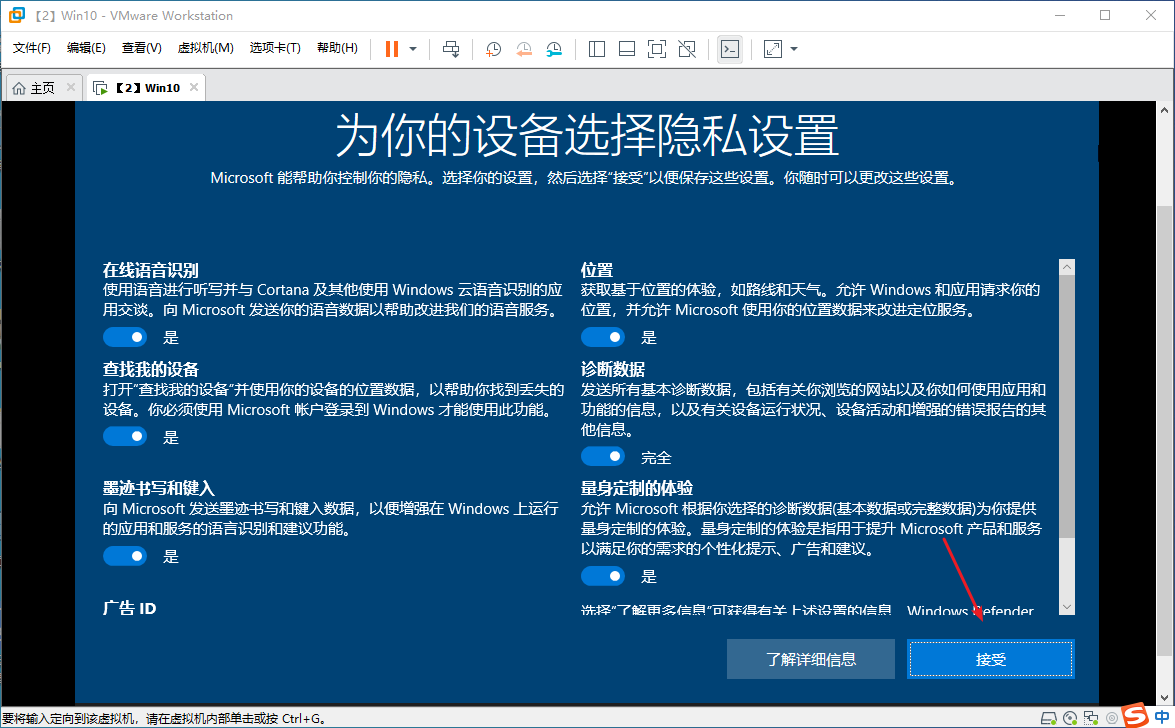1175x728 pixels.
Task: Toggle the console view icon
Action: (729, 49)
